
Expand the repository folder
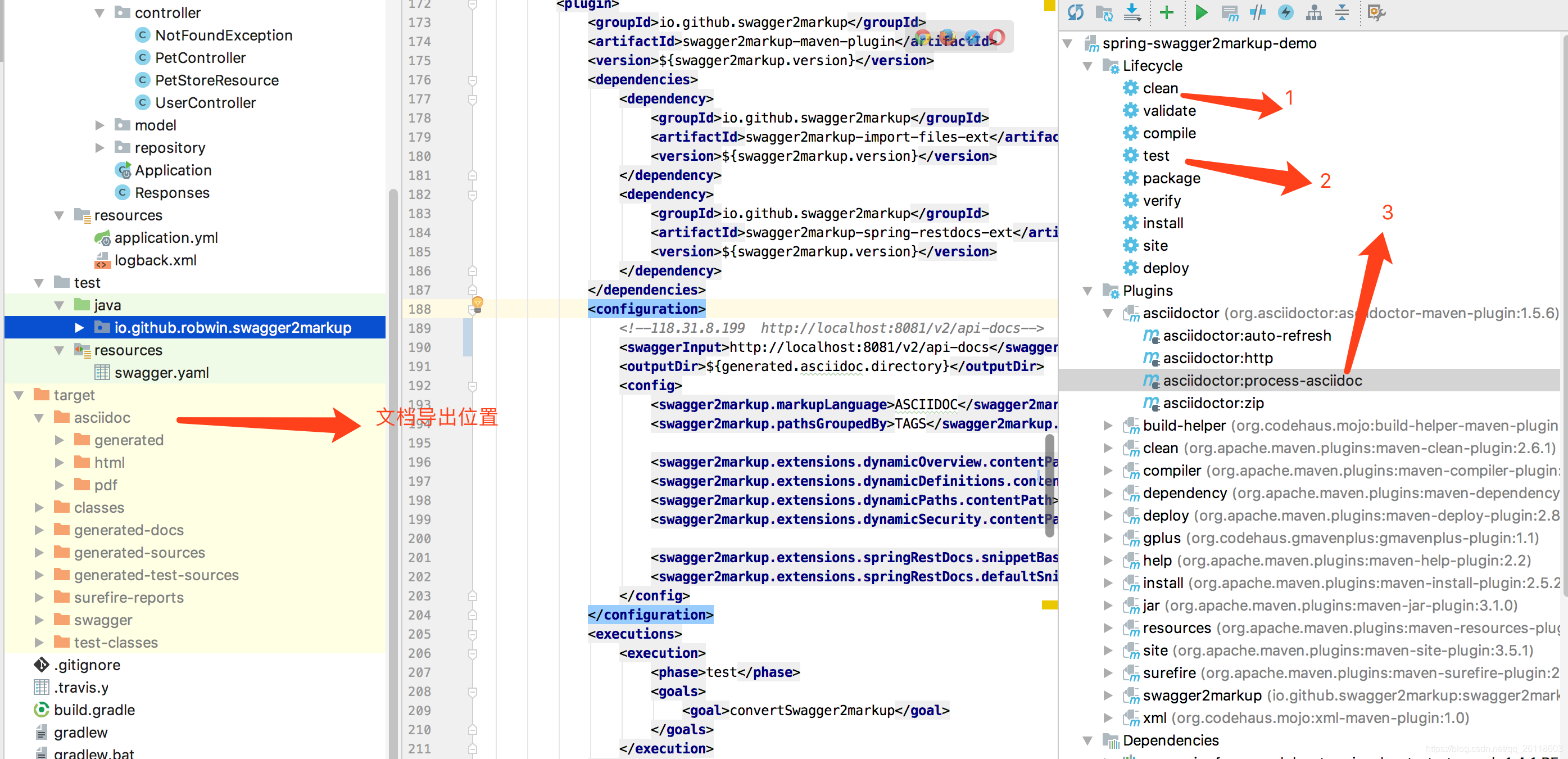(x=100, y=148)
